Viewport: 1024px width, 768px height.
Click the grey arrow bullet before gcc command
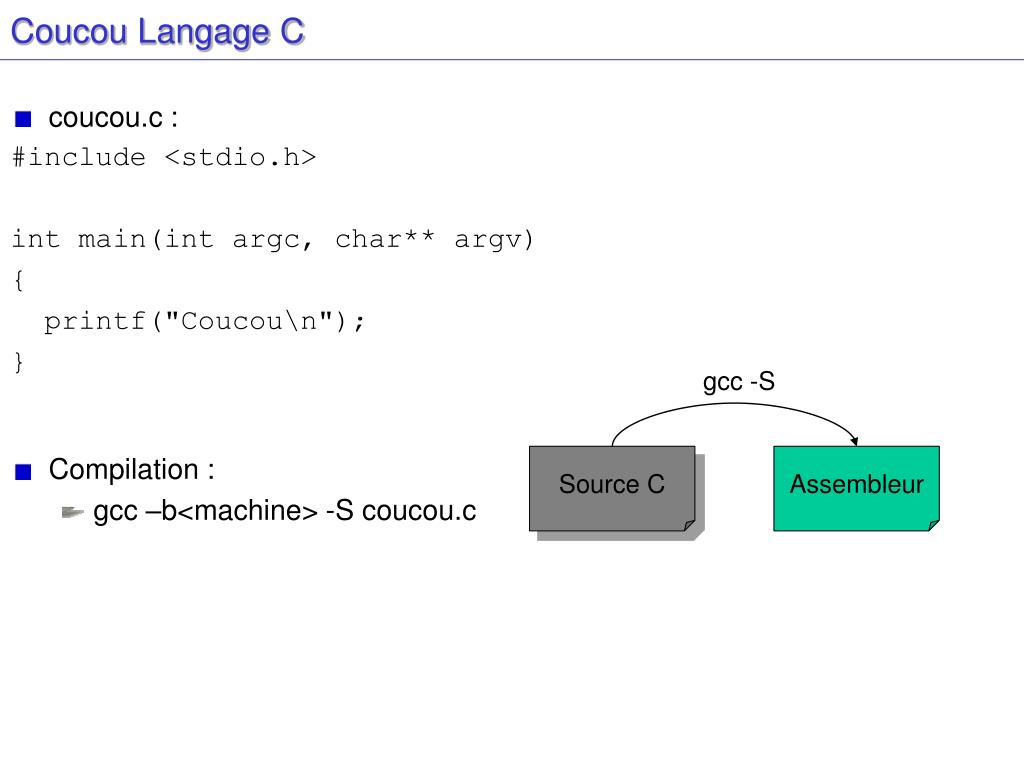coord(72,512)
